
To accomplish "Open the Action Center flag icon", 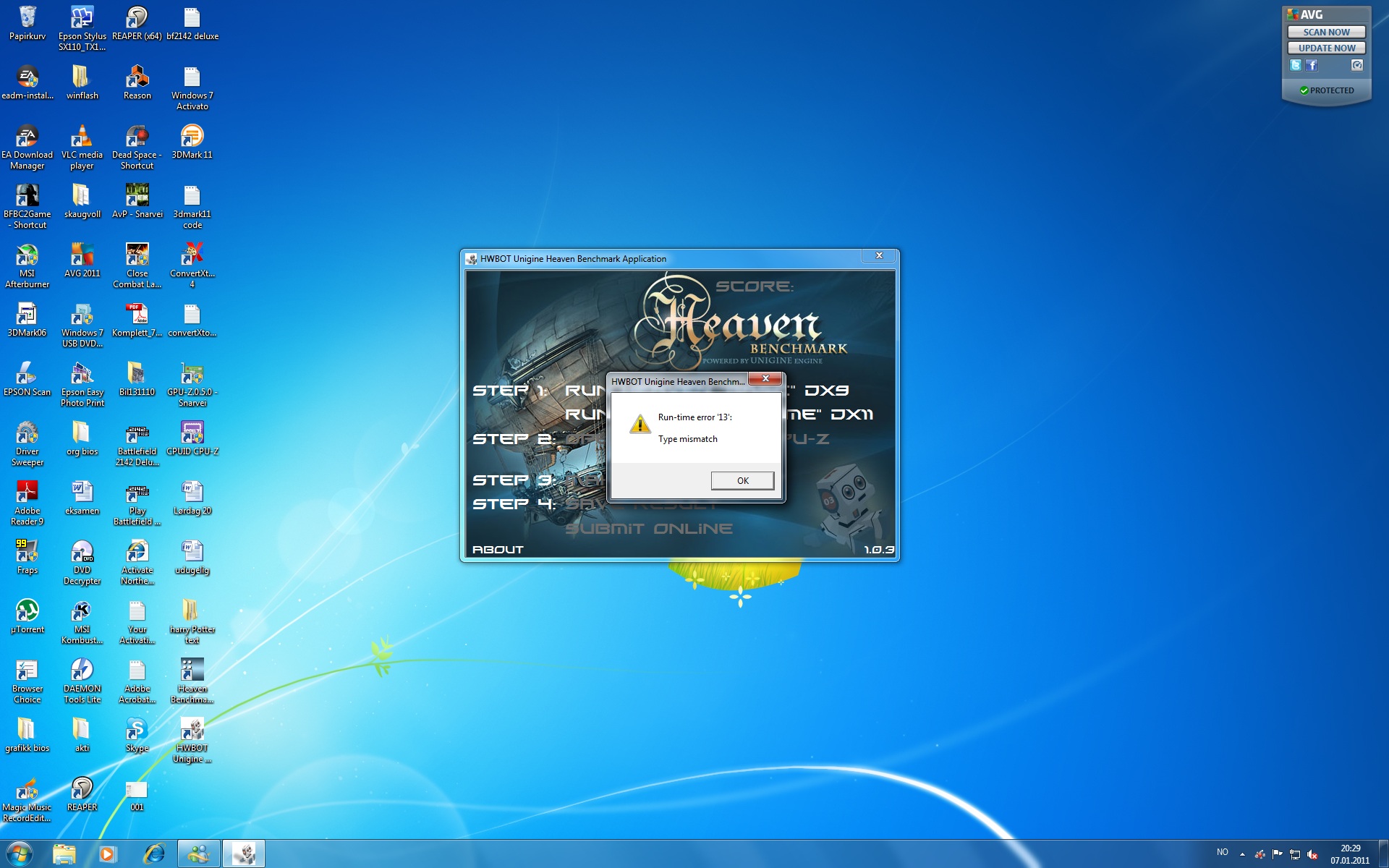I will coord(1277,854).
